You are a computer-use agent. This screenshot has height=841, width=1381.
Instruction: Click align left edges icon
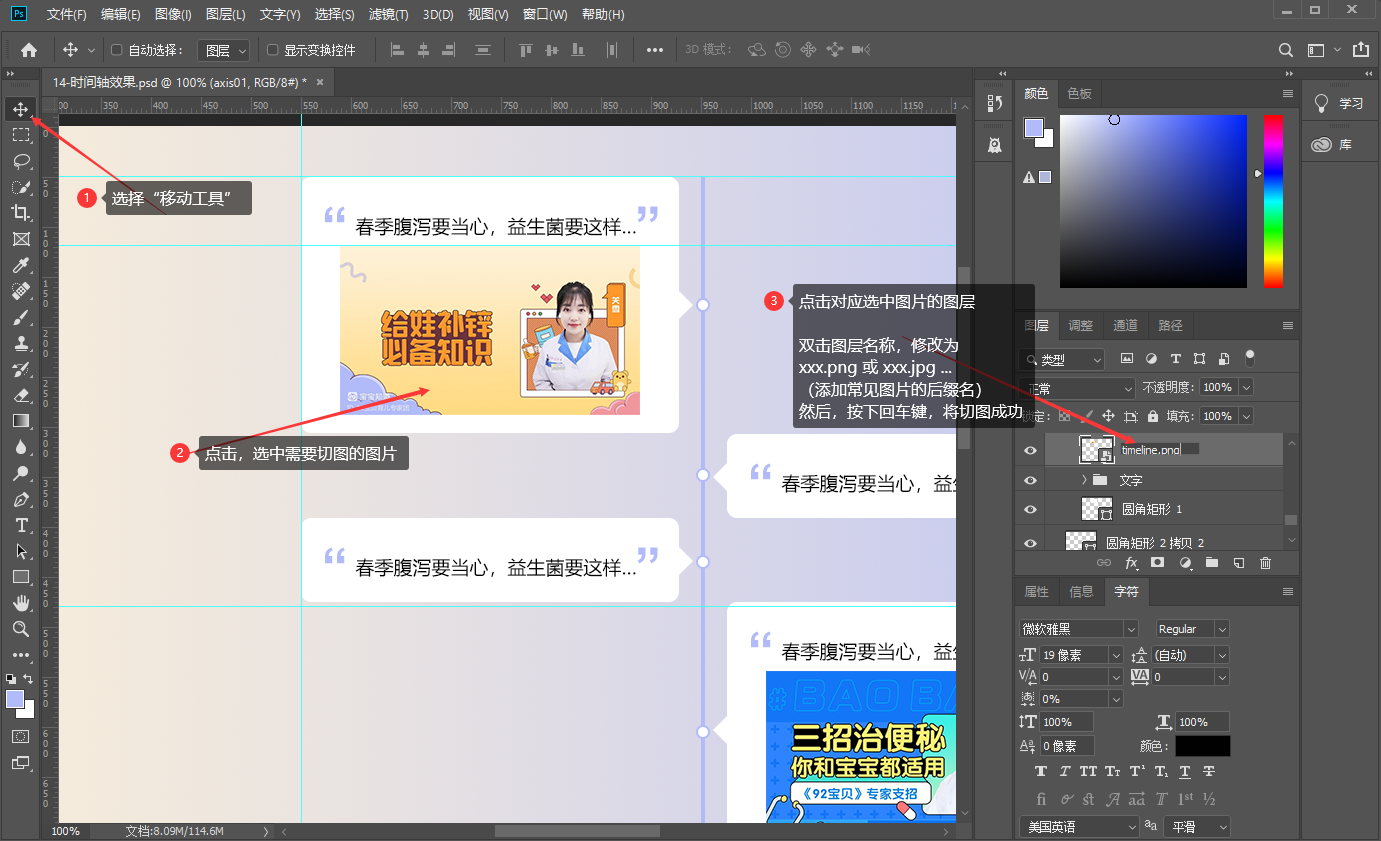click(x=397, y=50)
